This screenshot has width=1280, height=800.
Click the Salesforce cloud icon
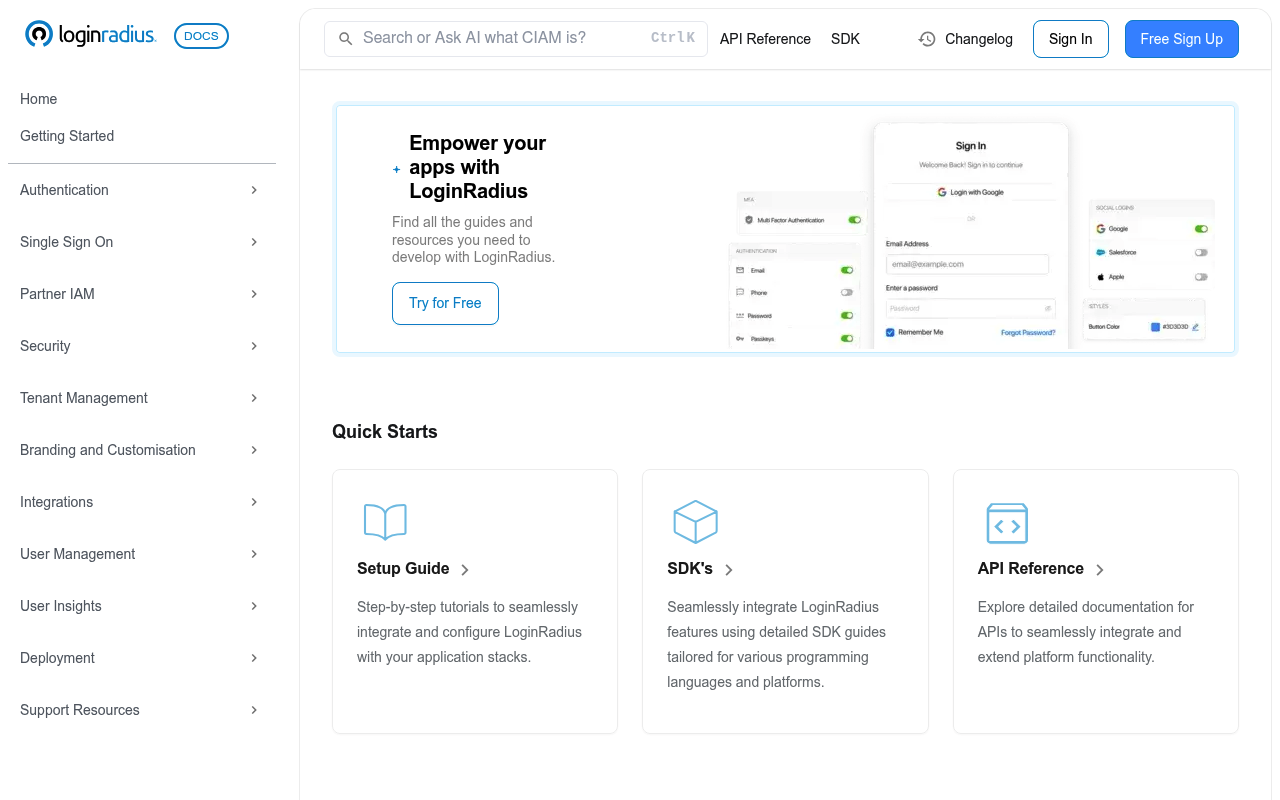point(1101,253)
